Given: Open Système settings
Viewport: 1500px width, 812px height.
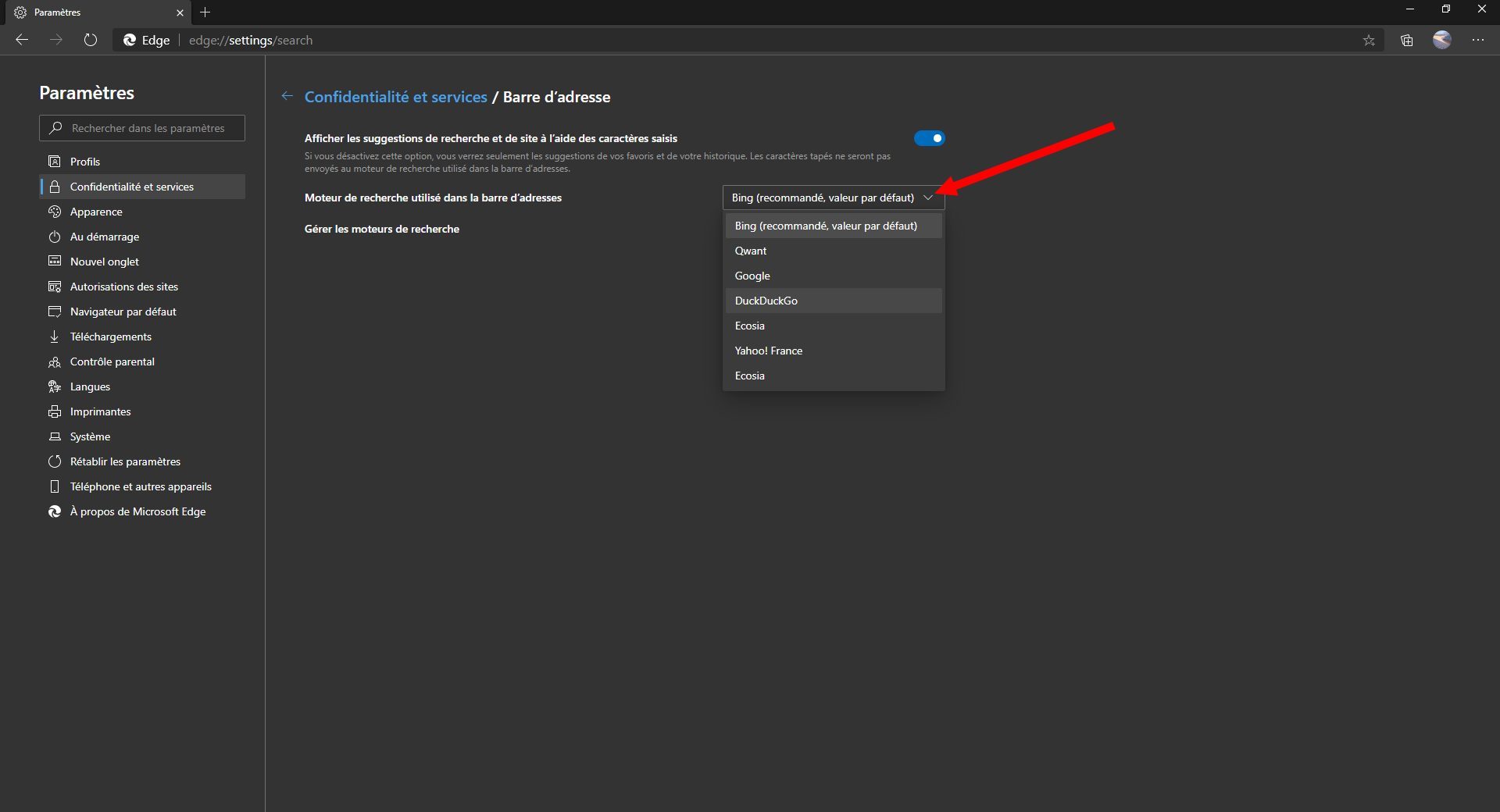Looking at the screenshot, I should [142, 436].
